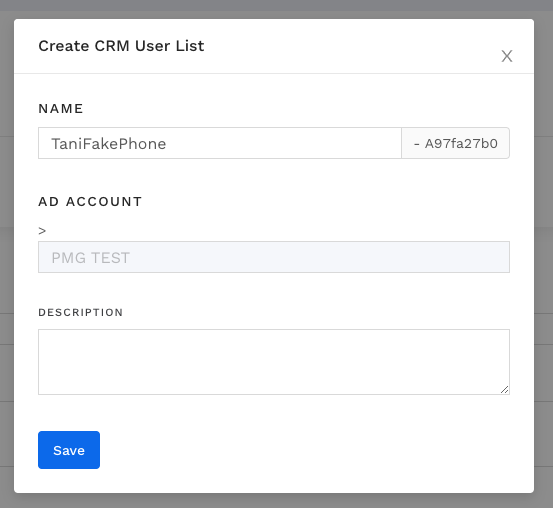Click the word 'Save' on the blue button
The image size is (553, 508).
coord(69,450)
